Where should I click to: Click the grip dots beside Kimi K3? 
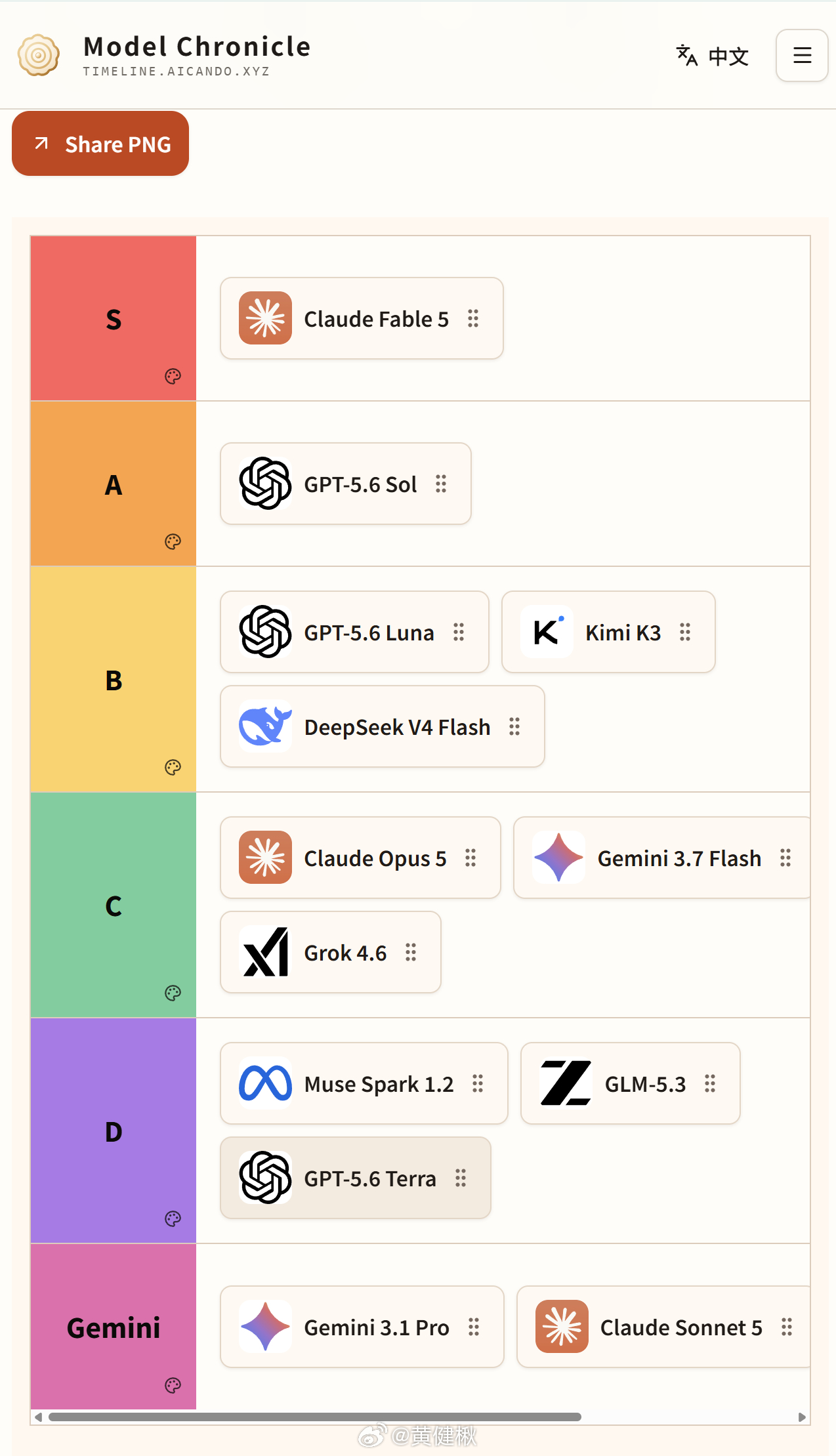tap(685, 632)
